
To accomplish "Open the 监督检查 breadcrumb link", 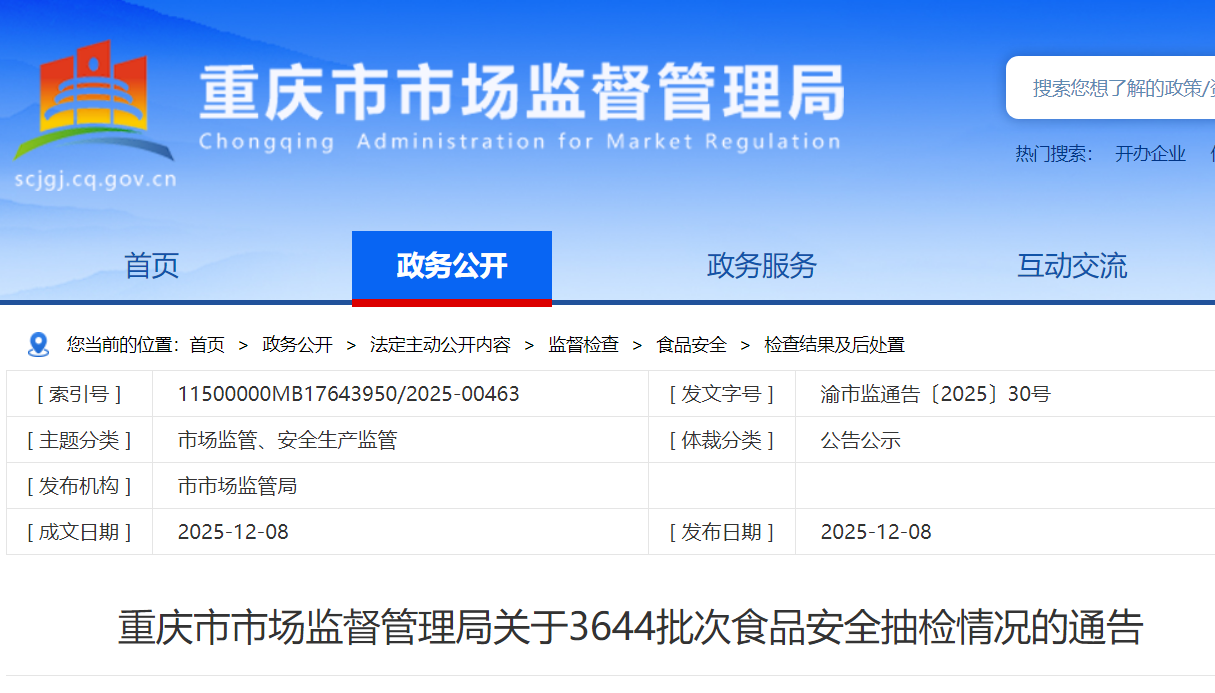I will pos(583,345).
